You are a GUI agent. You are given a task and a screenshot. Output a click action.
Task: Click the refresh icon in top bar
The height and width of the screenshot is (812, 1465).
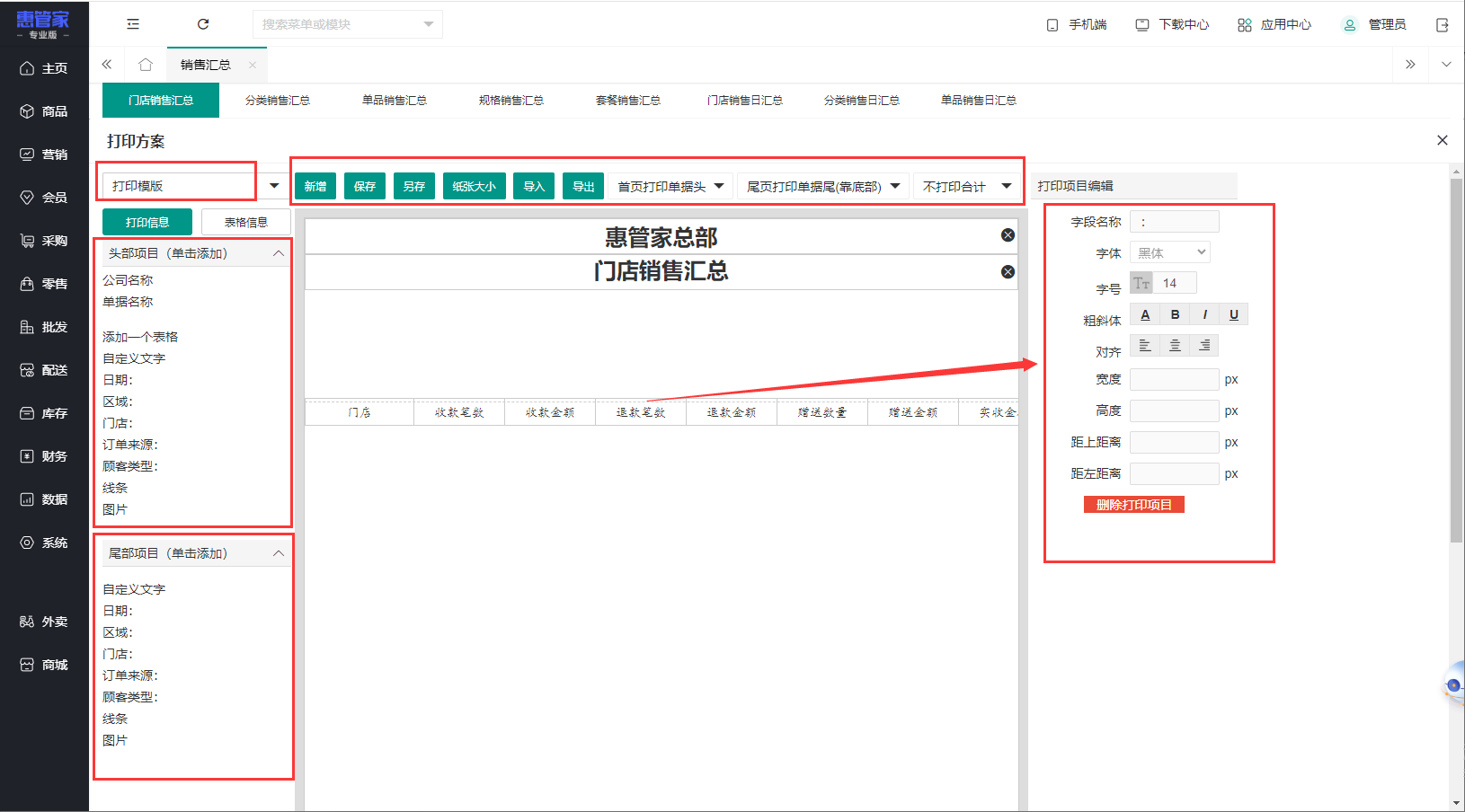click(x=203, y=24)
